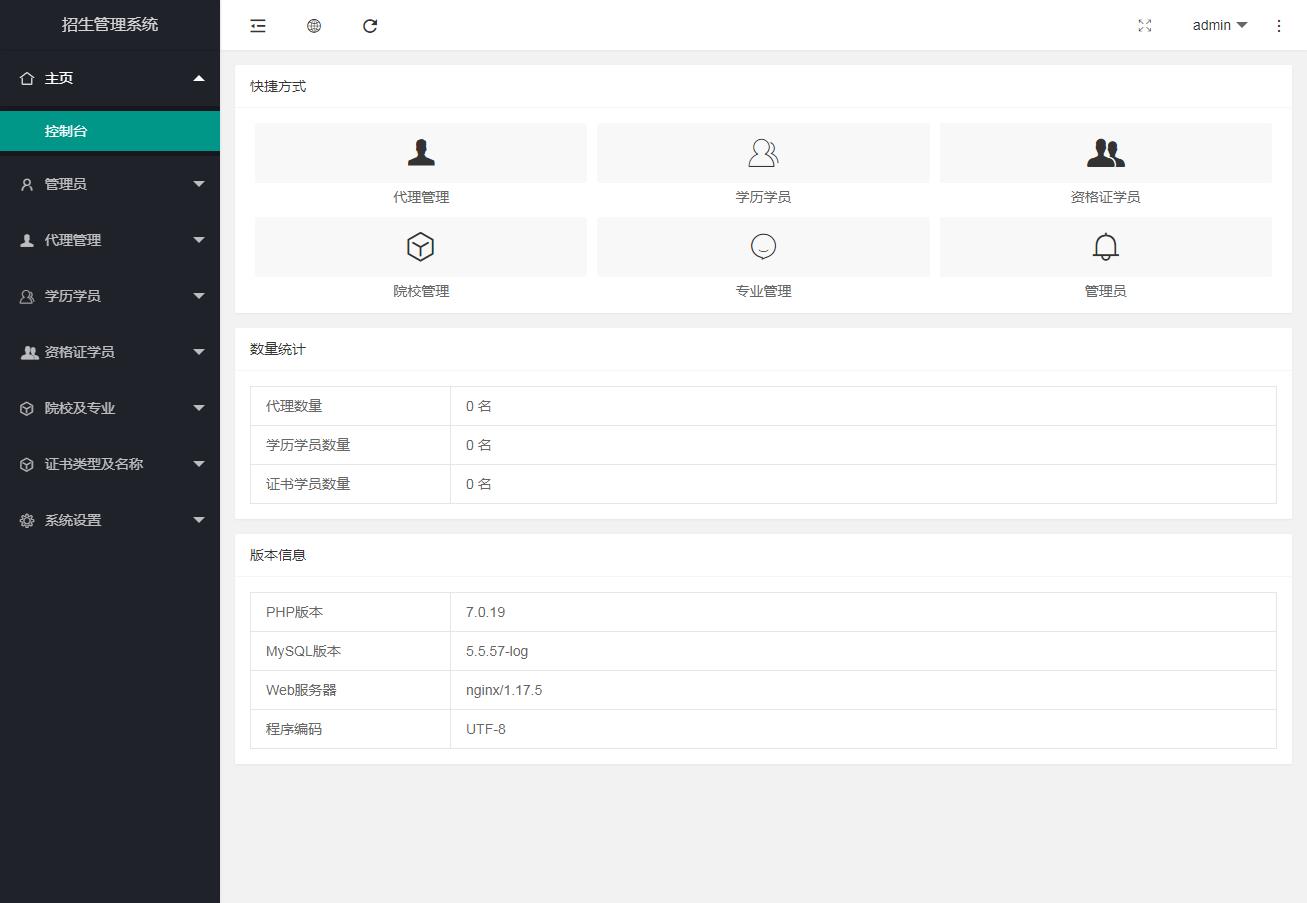The width and height of the screenshot is (1307, 903).
Task: Open the admin user dropdown
Action: click(1219, 26)
